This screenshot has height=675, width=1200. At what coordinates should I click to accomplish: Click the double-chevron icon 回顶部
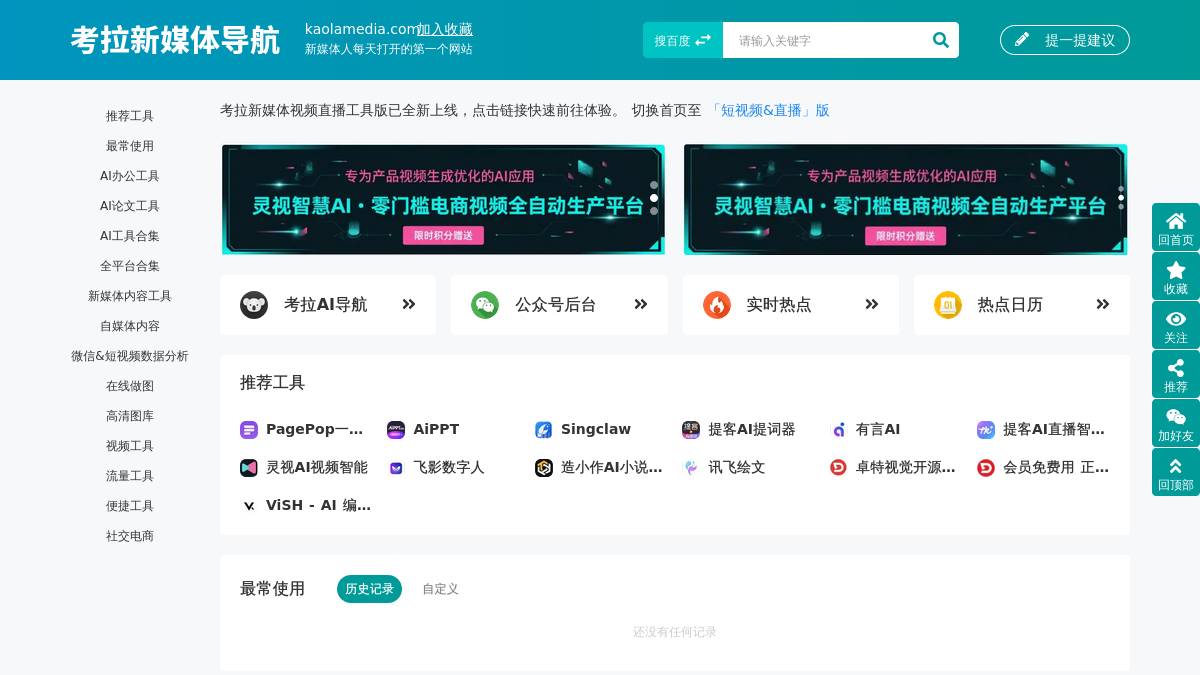click(1176, 466)
